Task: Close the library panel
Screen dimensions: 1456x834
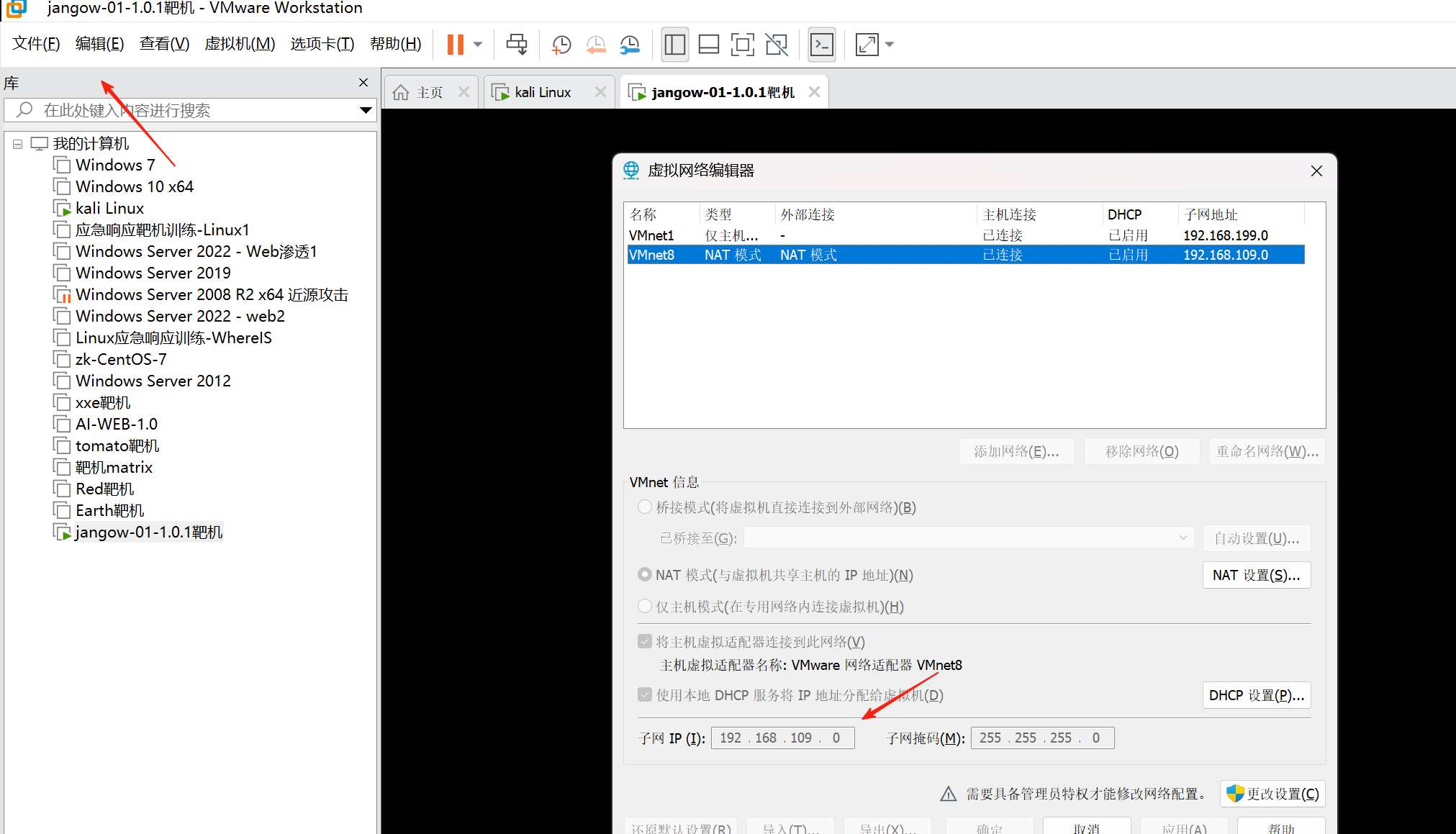Action: [x=363, y=83]
